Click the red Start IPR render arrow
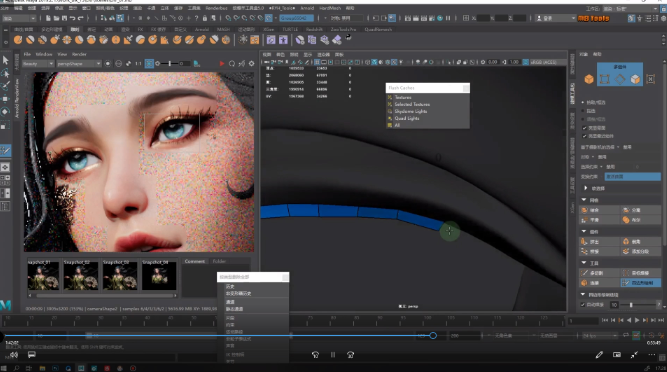The image size is (667, 372). click(222, 64)
